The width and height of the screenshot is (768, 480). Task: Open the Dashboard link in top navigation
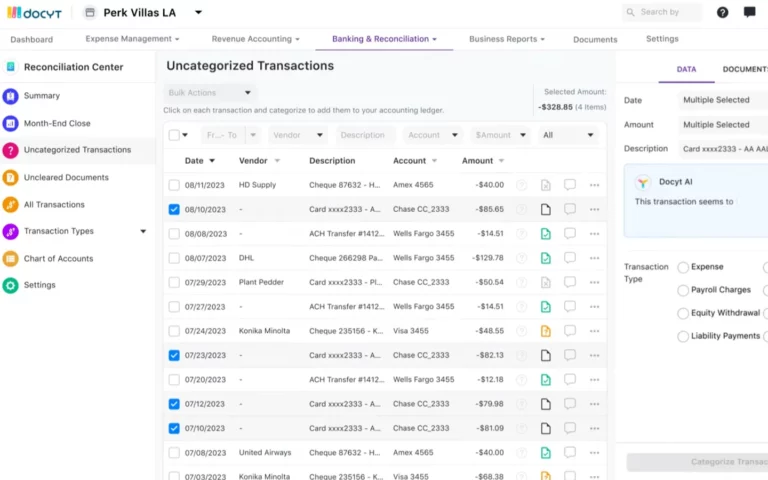coord(32,39)
